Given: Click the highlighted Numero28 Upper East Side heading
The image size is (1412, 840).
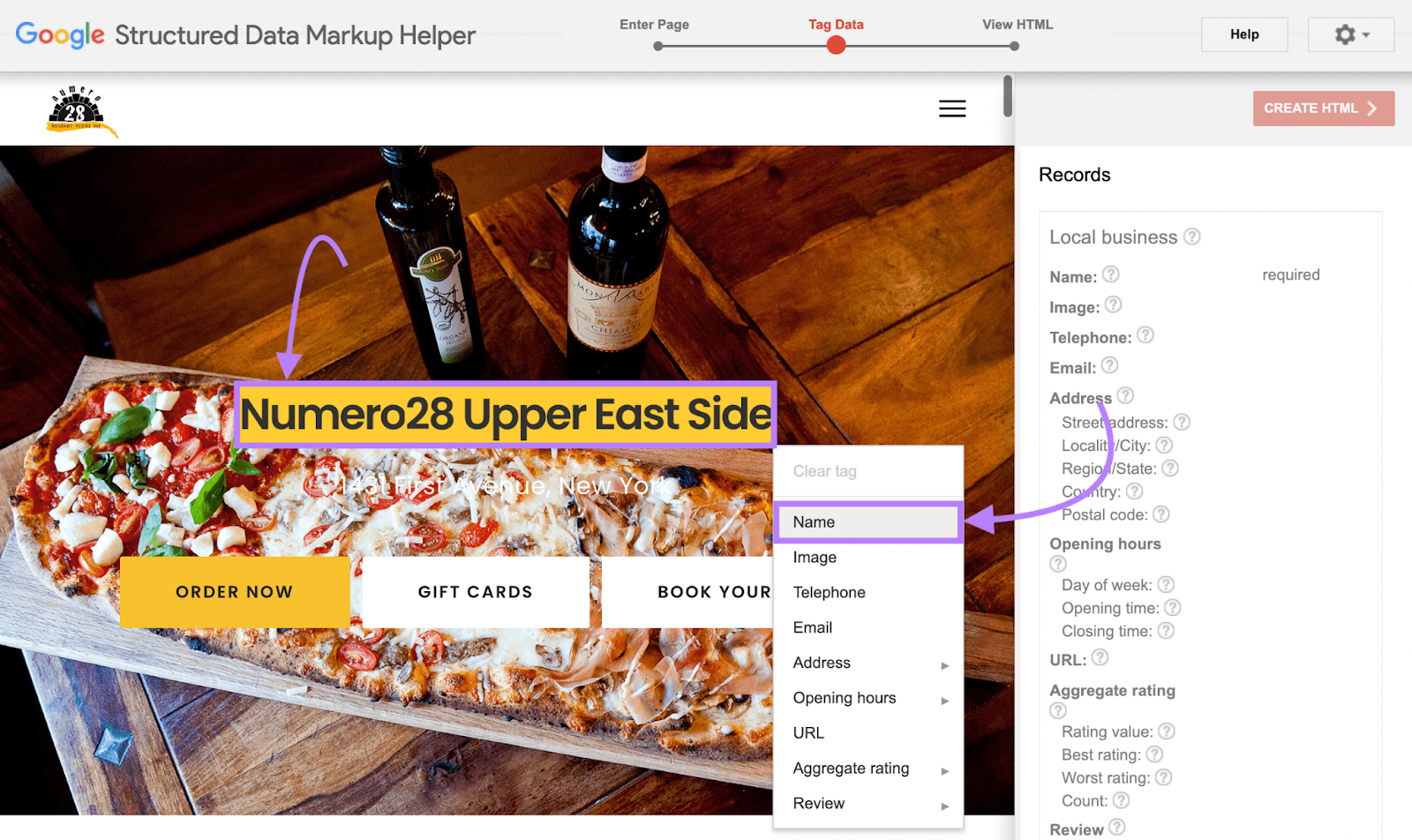Looking at the screenshot, I should [506, 415].
